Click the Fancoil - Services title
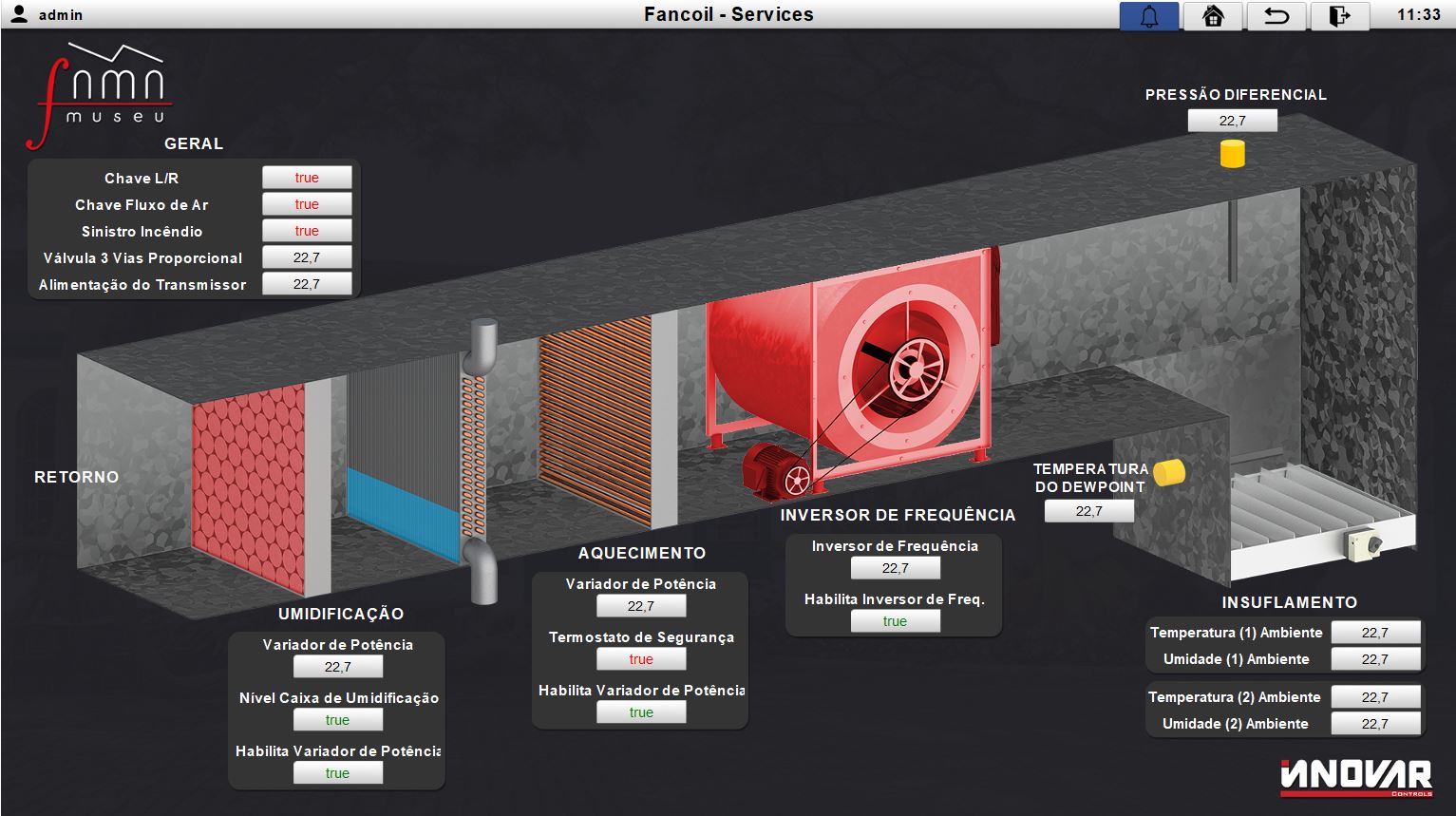This screenshot has width=1456, height=816. click(728, 14)
